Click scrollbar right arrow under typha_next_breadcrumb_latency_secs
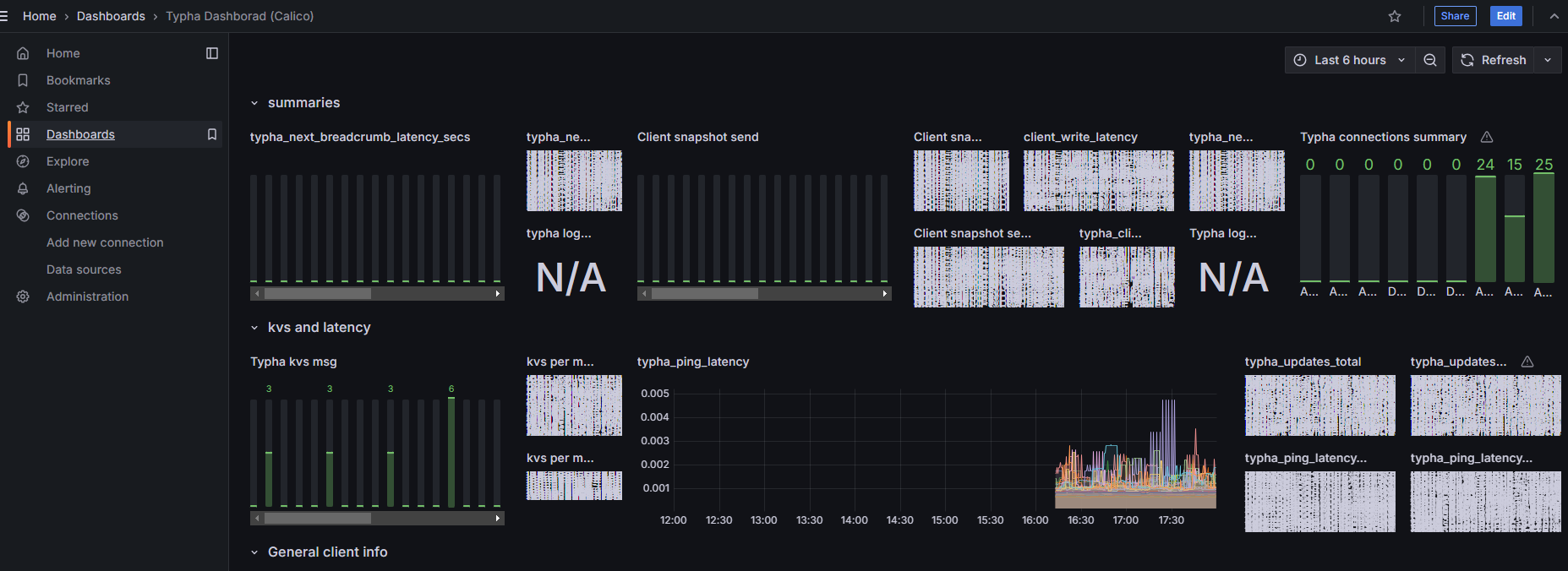1568x571 pixels. pyautogui.click(x=498, y=294)
